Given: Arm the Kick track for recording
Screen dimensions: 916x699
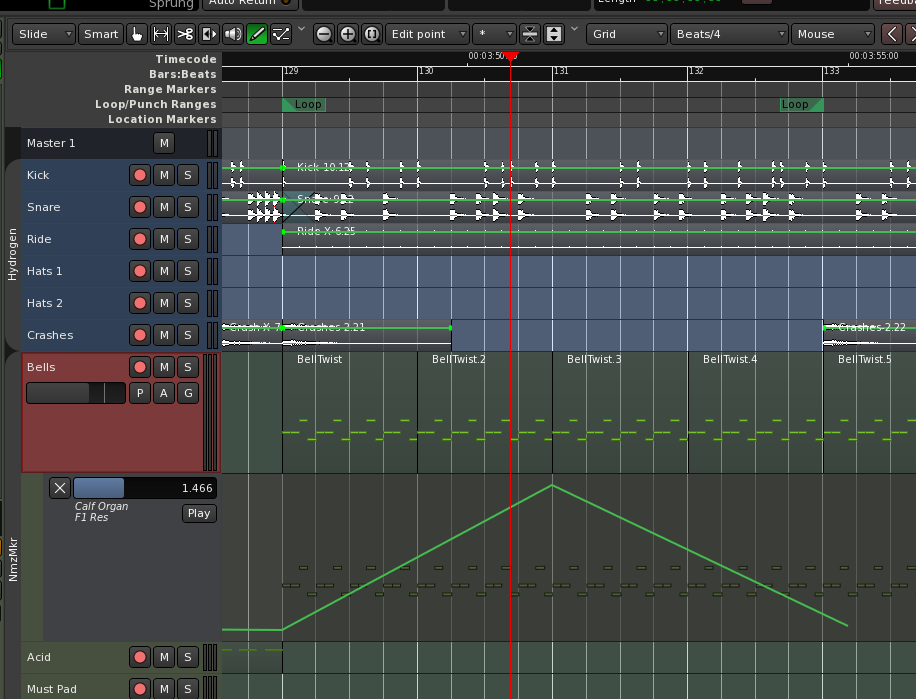Looking at the screenshot, I should tap(140, 176).
